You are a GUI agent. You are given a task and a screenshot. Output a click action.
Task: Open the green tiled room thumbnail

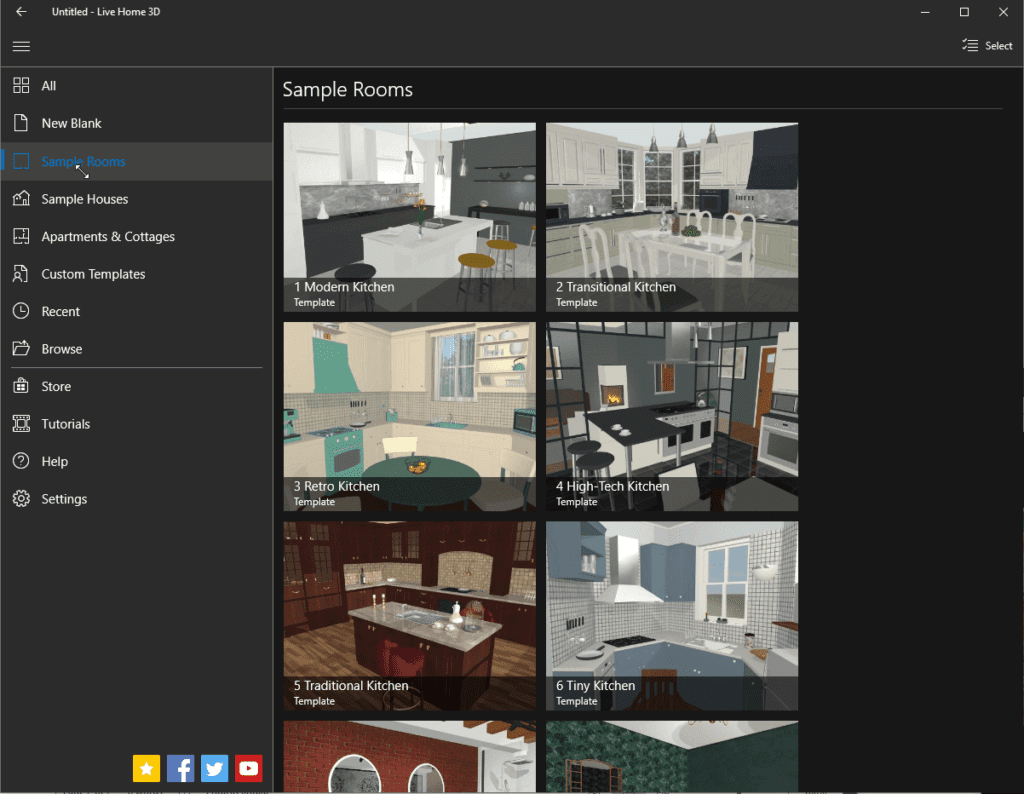coord(672,756)
